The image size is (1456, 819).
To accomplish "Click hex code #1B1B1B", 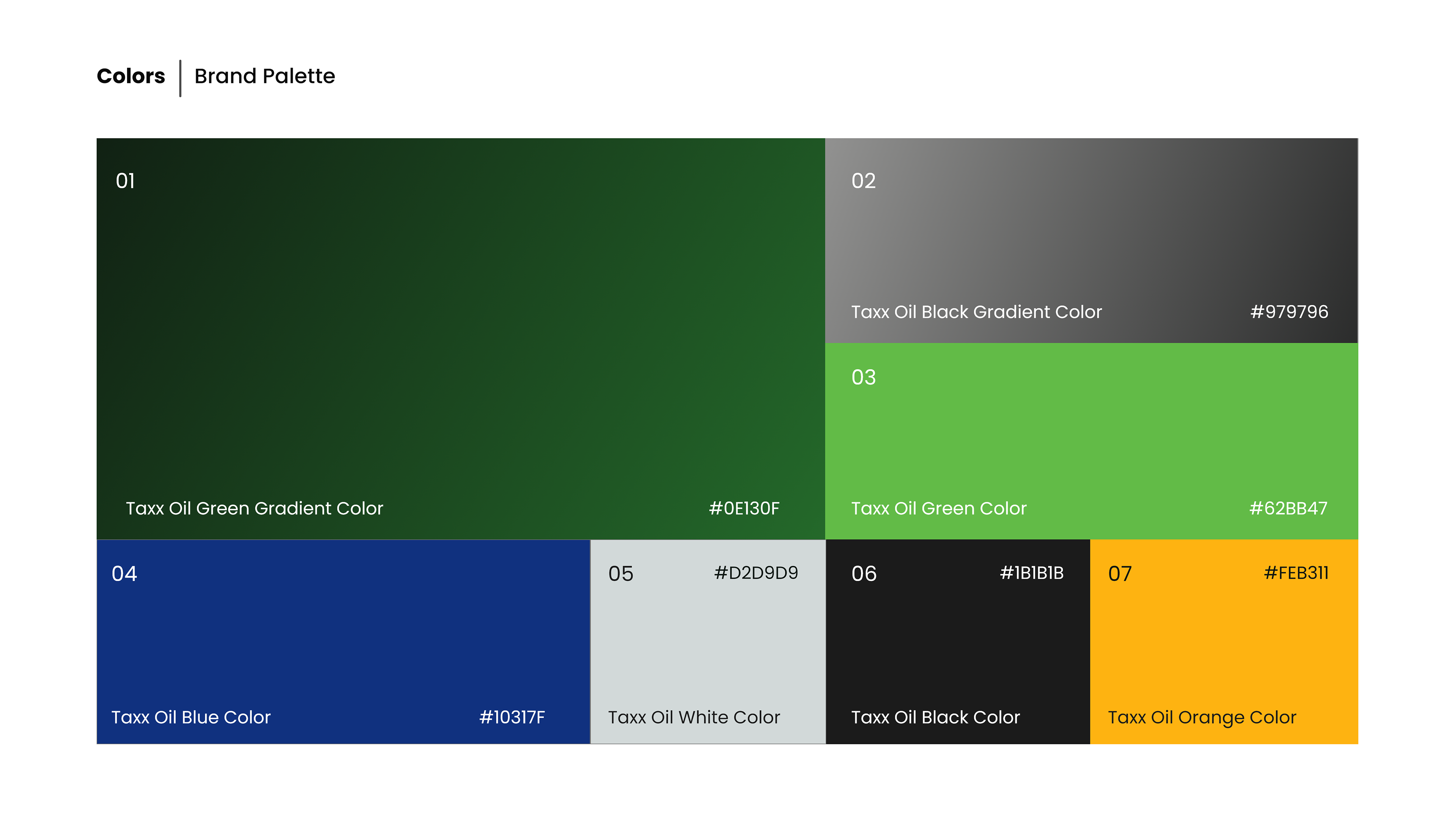I will pyautogui.click(x=1031, y=573).
